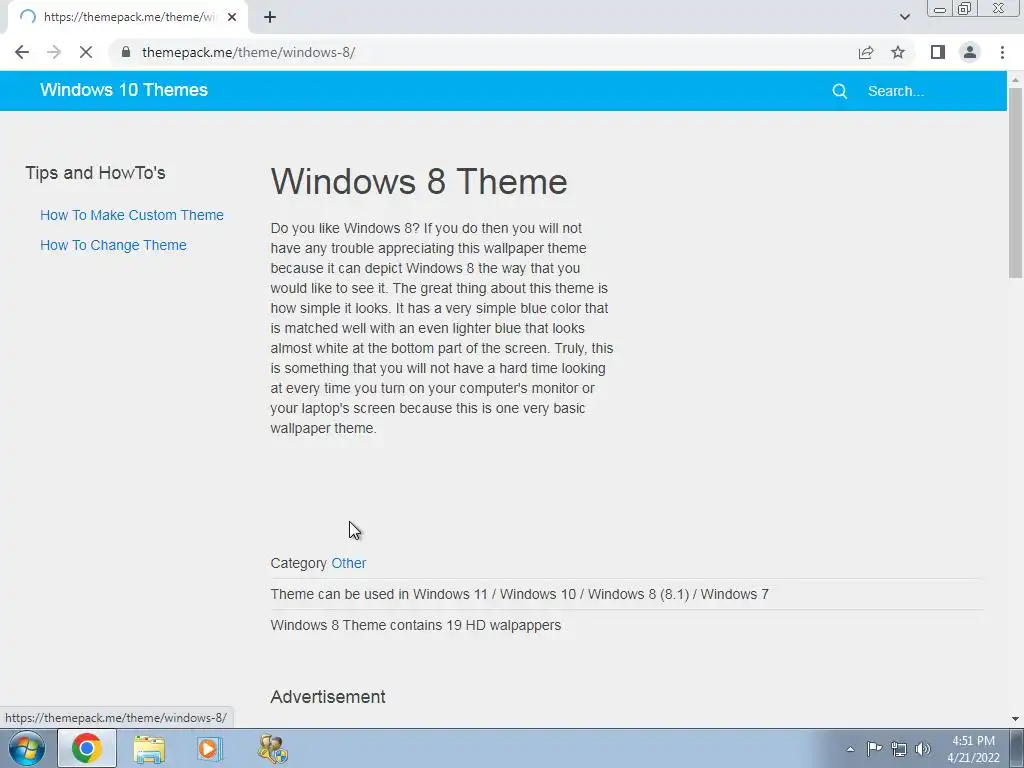Image resolution: width=1024 pixels, height=768 pixels.
Task: Open Windows Media Player from taskbar
Action: [x=210, y=748]
